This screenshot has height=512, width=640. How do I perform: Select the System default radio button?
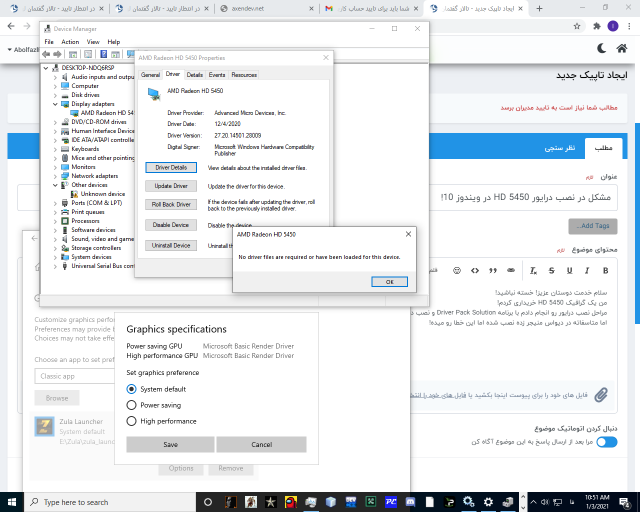131,389
